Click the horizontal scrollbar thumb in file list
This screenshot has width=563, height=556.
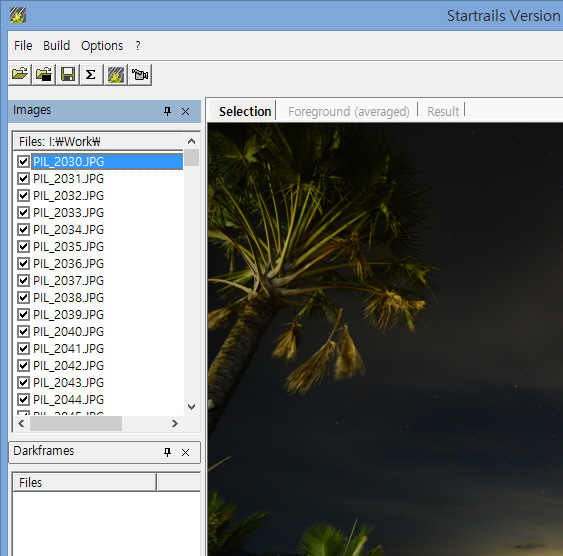click(x=76, y=424)
